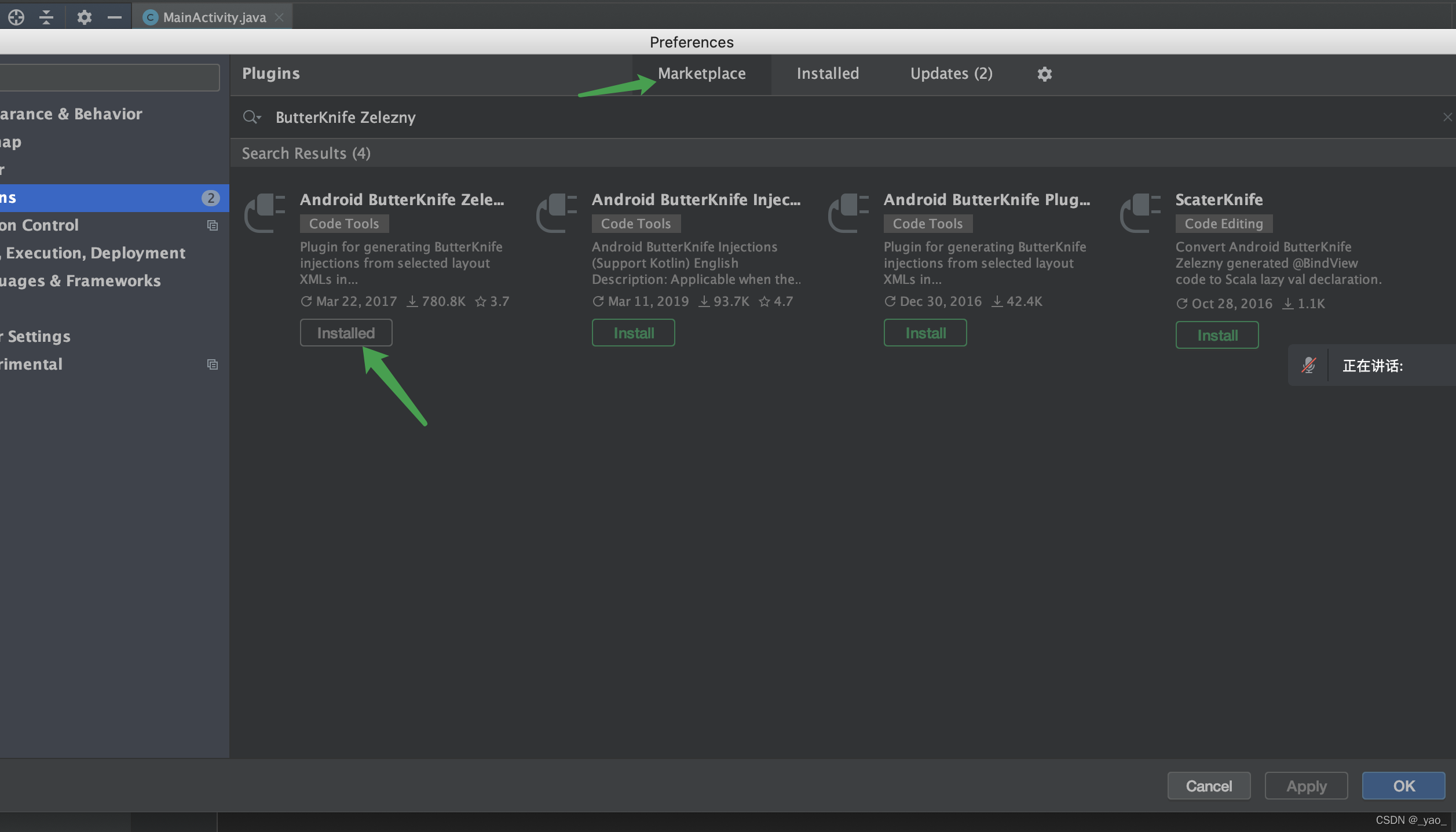Click OK to confirm Preferences
Viewport: 1456px width, 832px height.
coord(1404,786)
